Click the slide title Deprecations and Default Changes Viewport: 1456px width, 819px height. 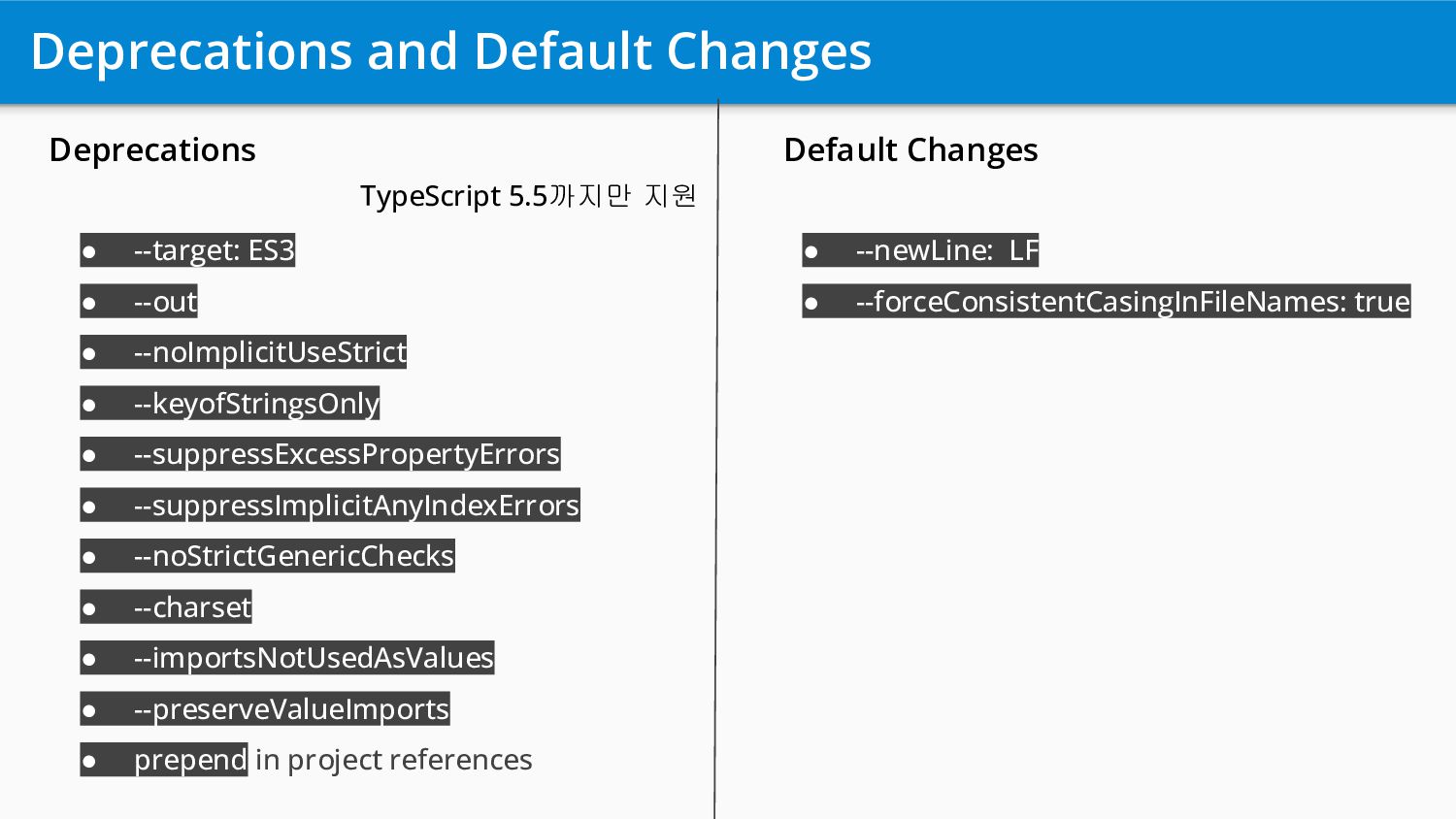coord(451,51)
